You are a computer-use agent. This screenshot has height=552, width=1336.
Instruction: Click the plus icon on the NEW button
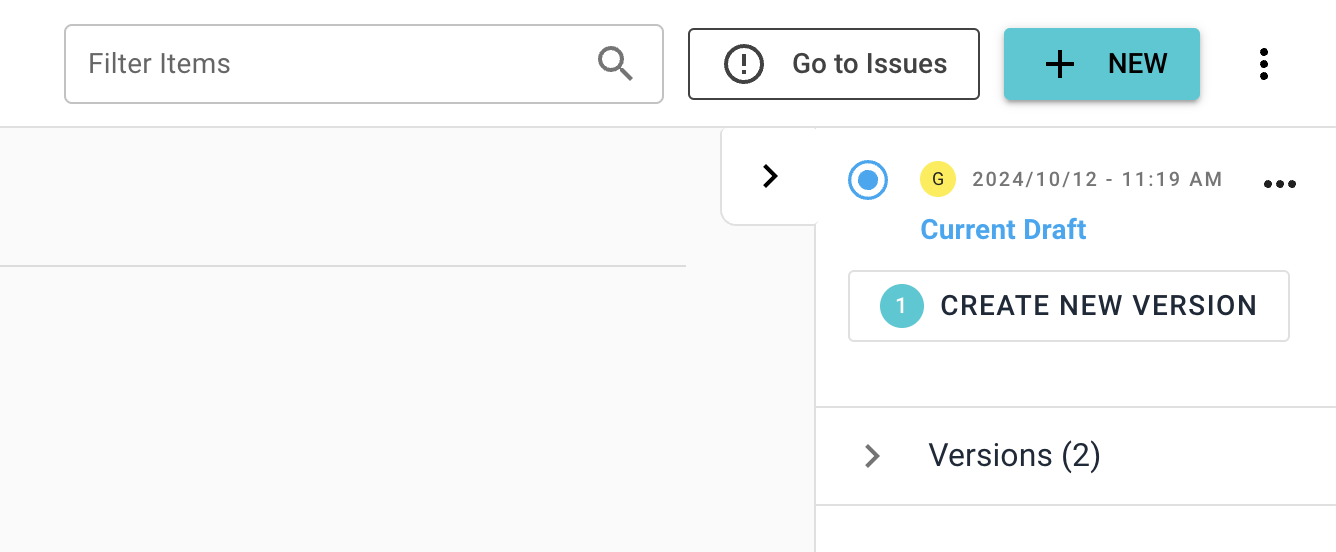1059,64
